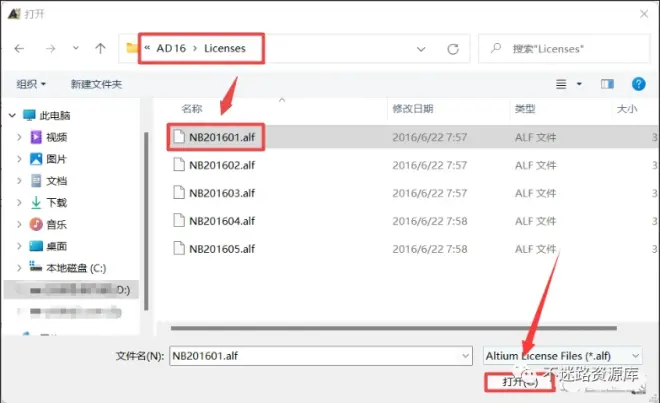This screenshot has width=660, height=403.
Task: Click the Up directory arrow
Action: (100, 48)
